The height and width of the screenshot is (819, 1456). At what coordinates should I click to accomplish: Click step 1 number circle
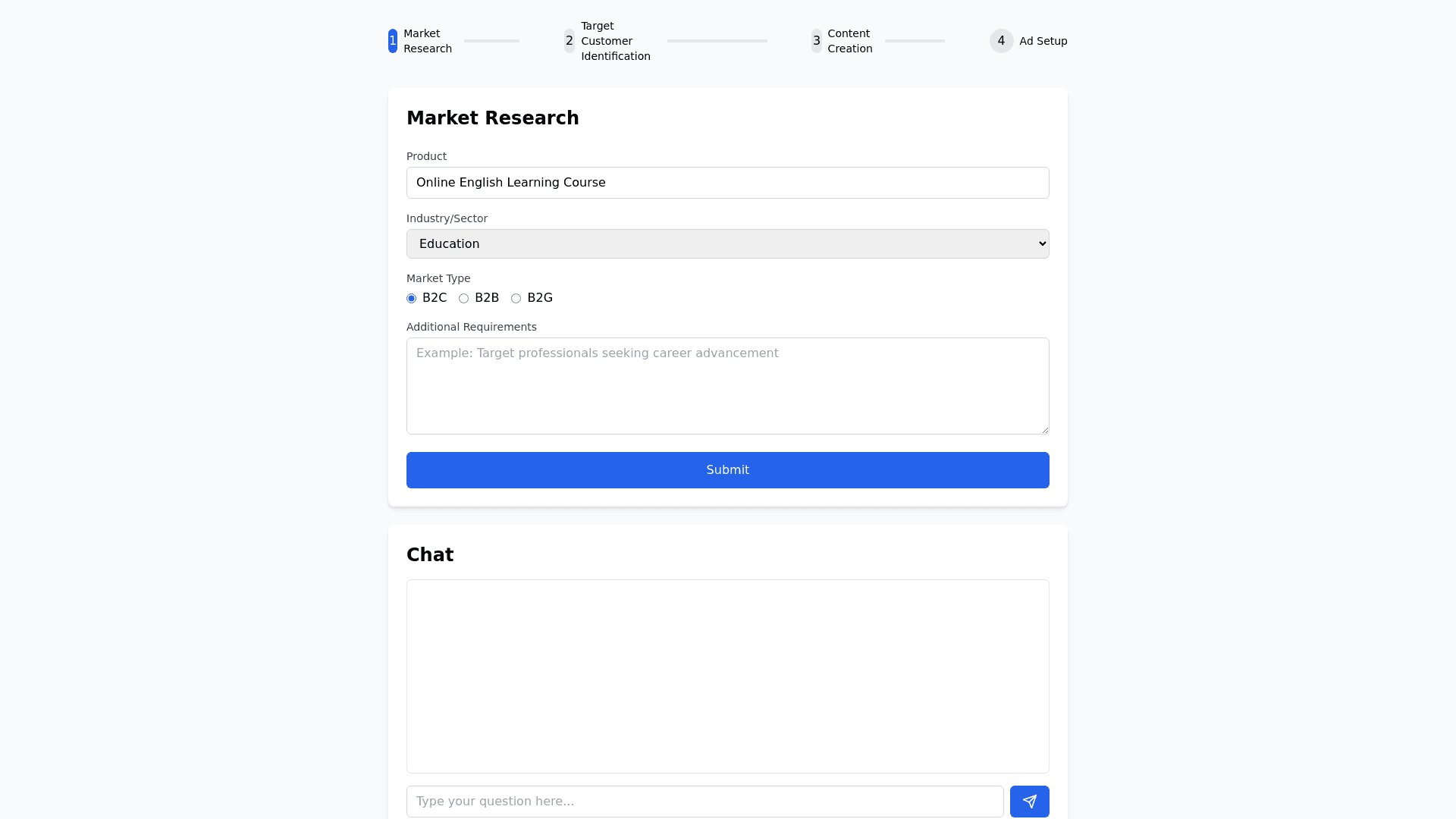[393, 41]
